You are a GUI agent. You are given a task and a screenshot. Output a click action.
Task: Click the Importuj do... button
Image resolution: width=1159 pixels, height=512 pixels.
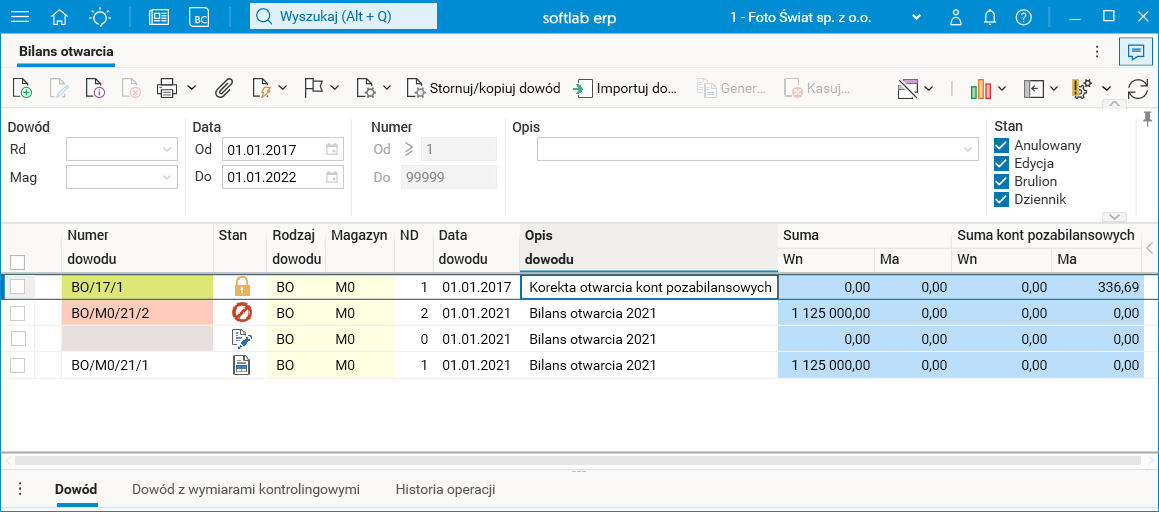[x=626, y=88]
